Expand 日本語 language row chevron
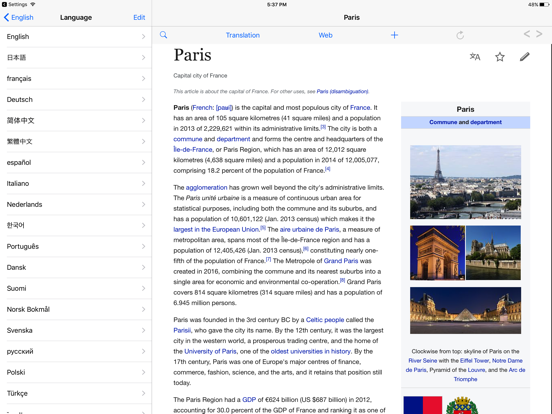552x414 pixels. 143,57
